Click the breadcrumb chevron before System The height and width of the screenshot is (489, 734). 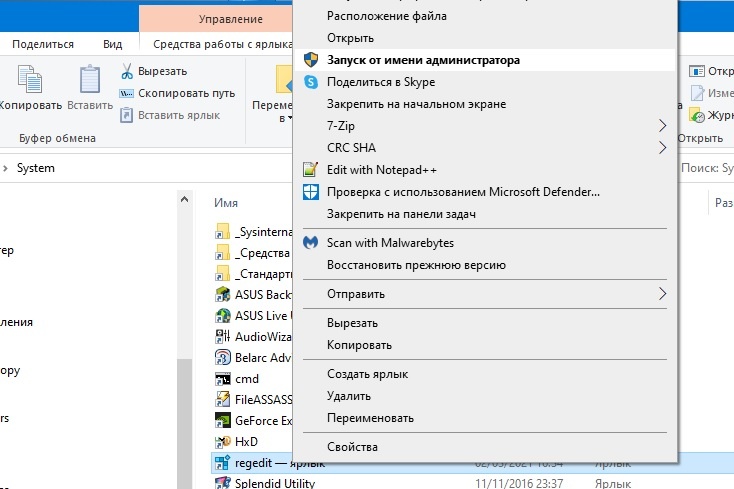click(5, 168)
